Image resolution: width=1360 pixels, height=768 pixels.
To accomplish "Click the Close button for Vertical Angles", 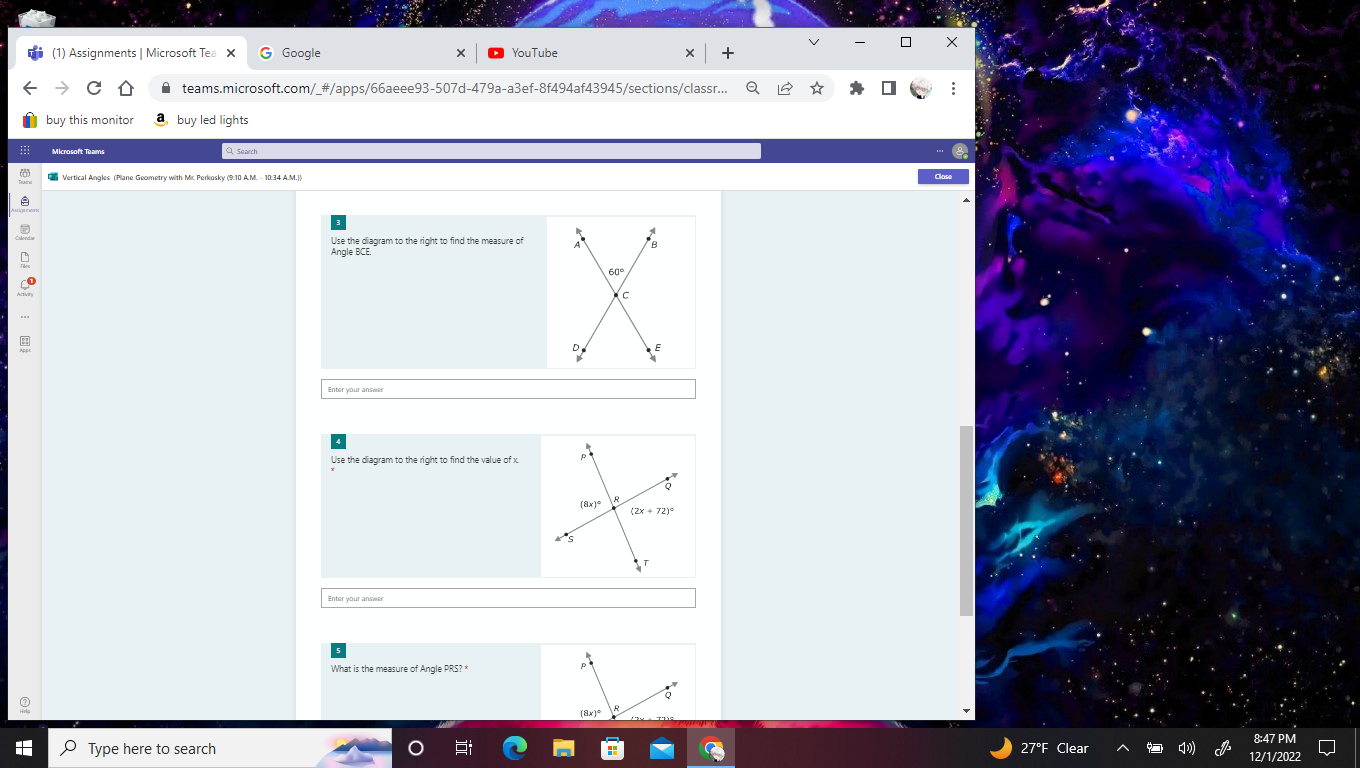I will point(942,176).
